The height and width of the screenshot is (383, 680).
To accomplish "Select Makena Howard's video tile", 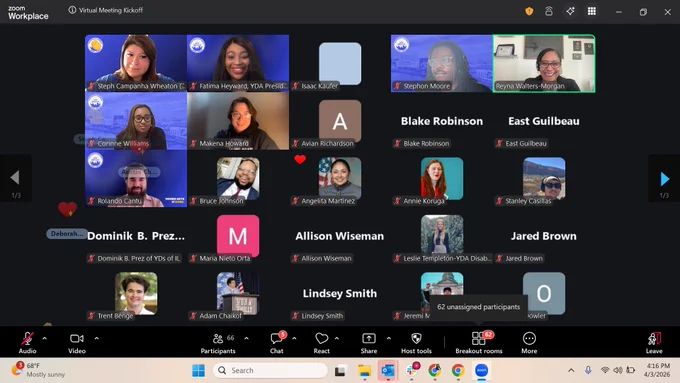I will click(238, 121).
